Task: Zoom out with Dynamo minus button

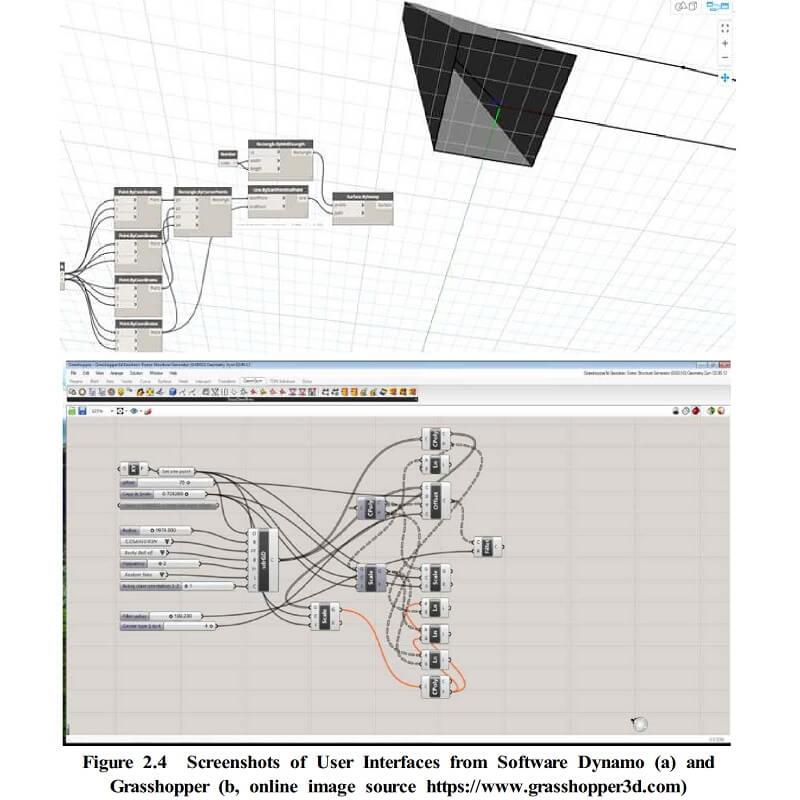Action: tap(725, 58)
